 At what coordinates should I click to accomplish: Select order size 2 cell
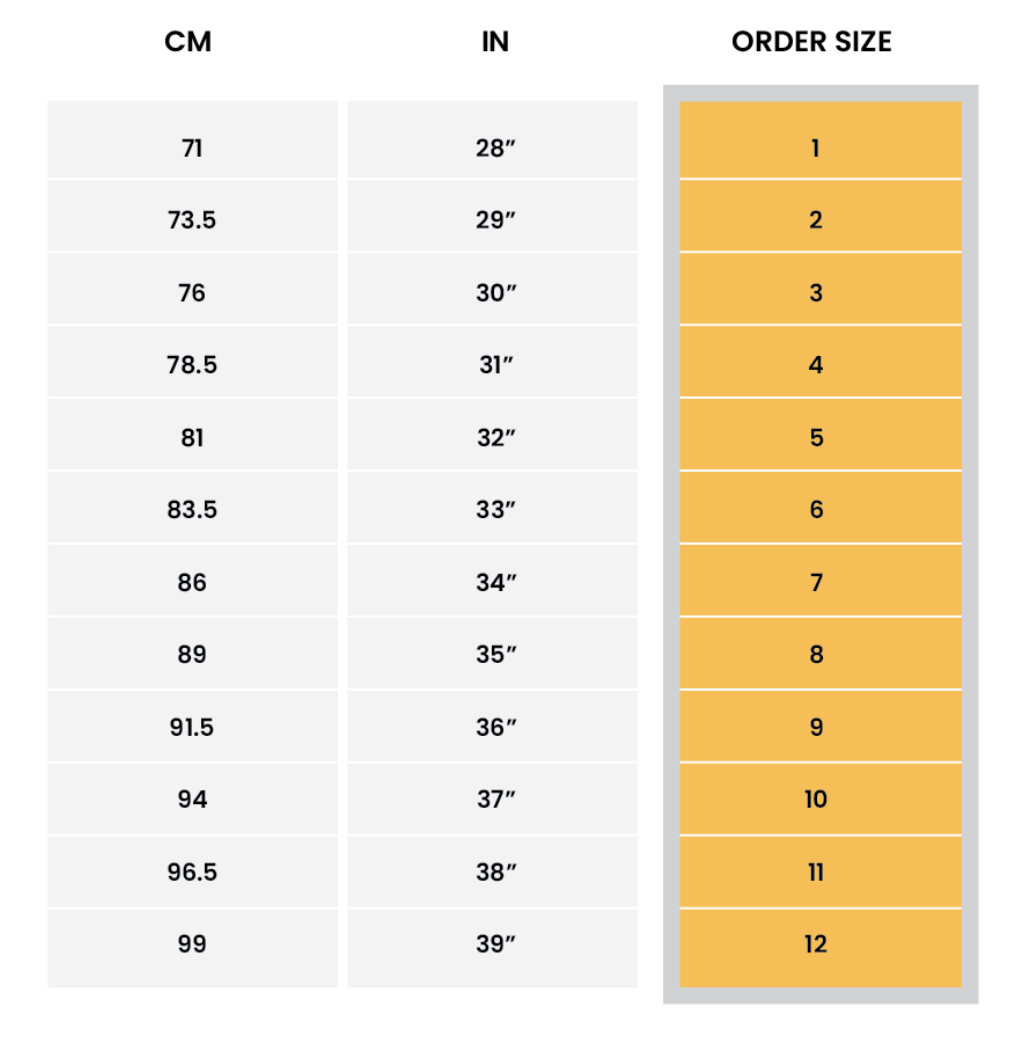point(816,220)
